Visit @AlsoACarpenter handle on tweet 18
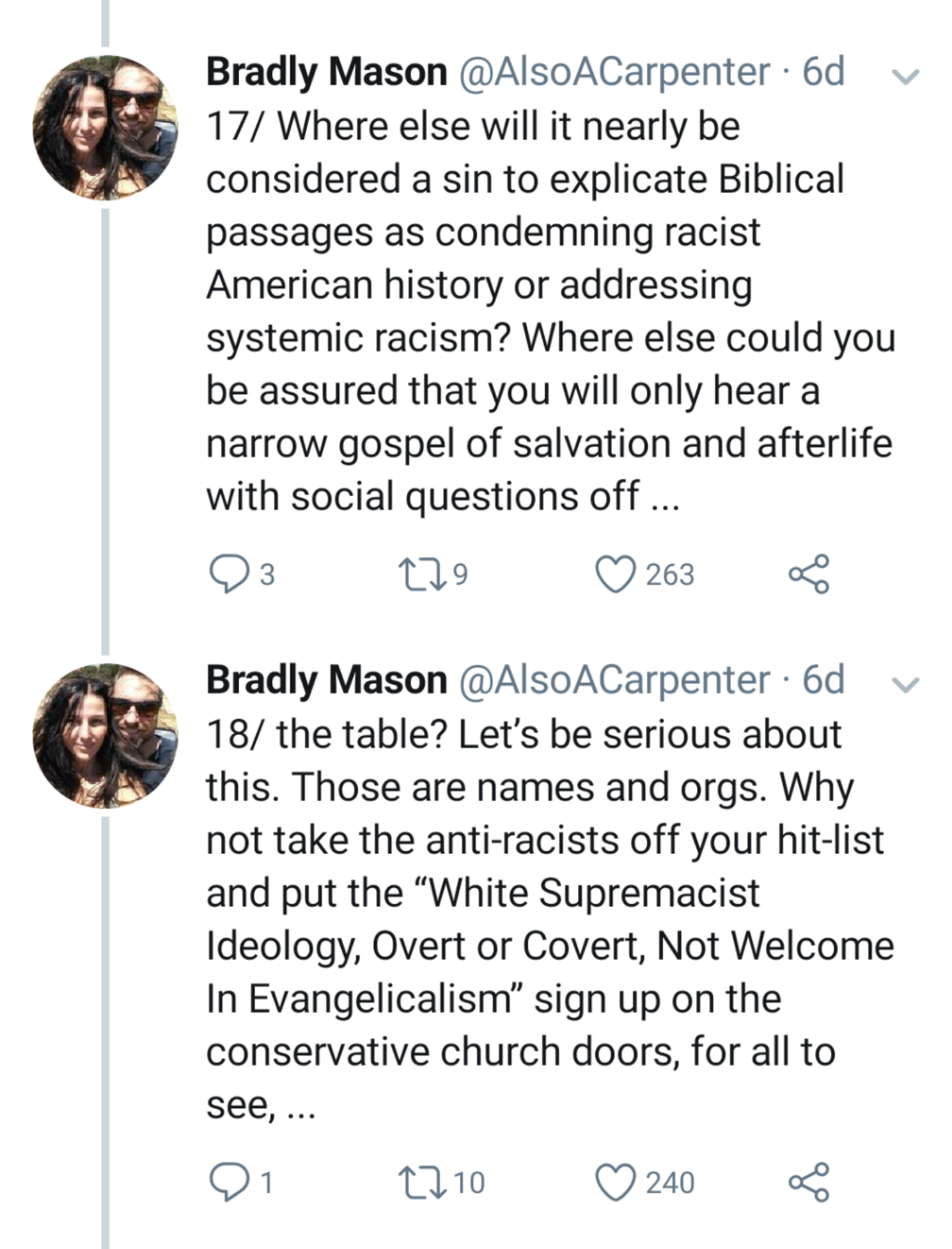This screenshot has height=1249, width=952. click(614, 680)
